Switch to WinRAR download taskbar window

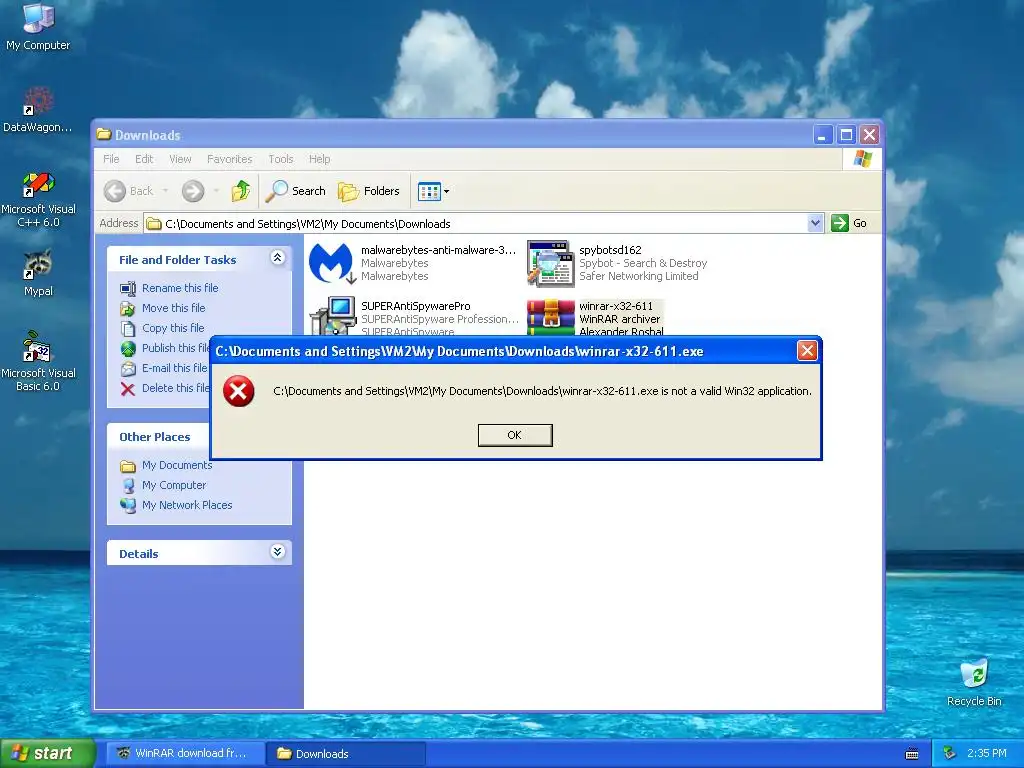(185, 754)
